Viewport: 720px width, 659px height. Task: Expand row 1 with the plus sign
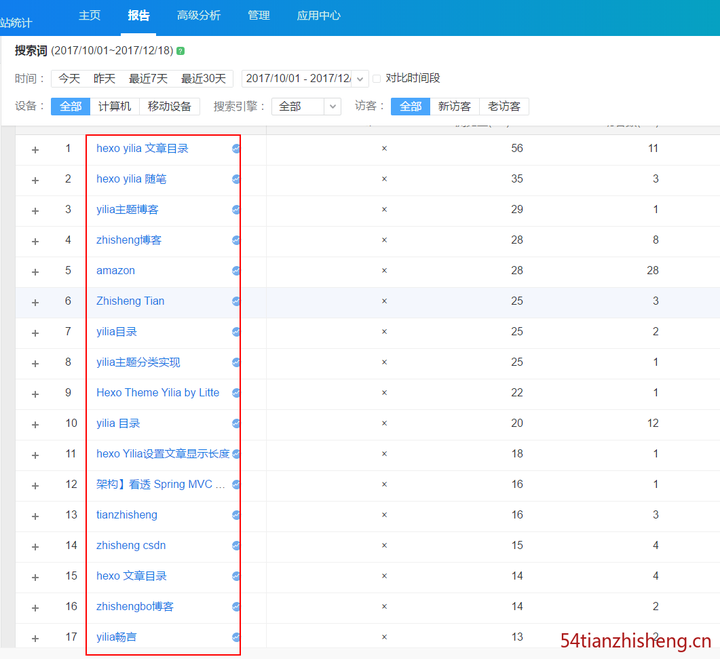35,150
